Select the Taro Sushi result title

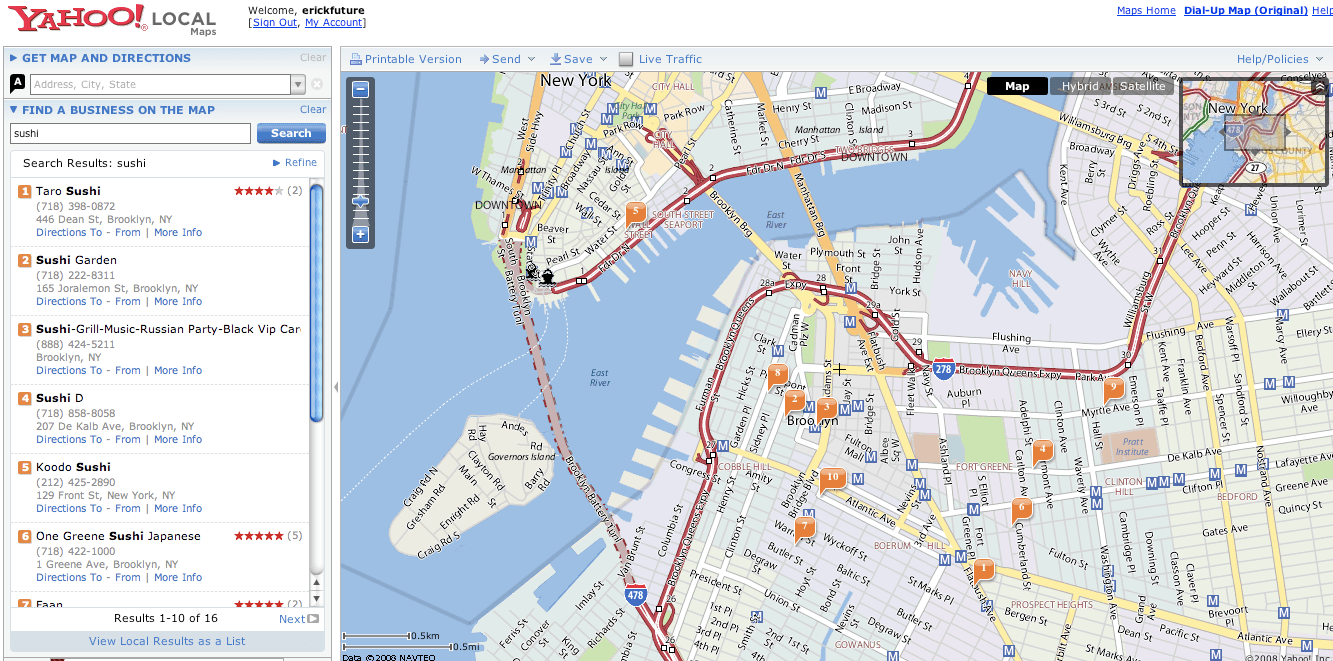pos(68,191)
